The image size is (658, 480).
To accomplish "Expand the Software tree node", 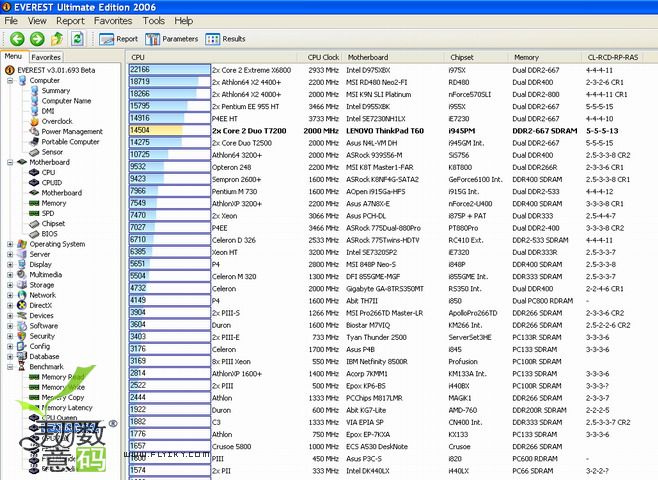I will click(x=10, y=326).
